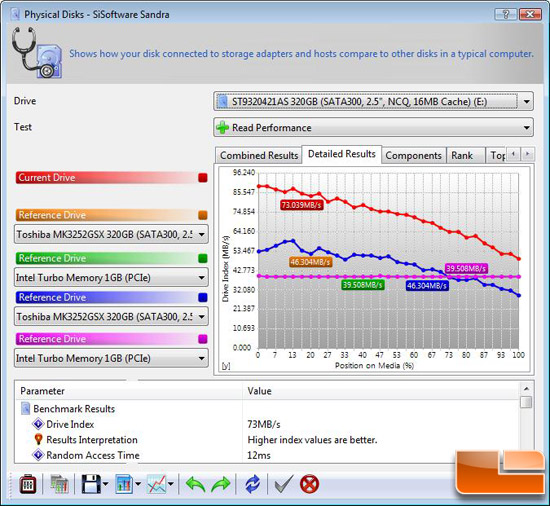Click the blue 46.304MB/s chart label
Viewport: 550px width, 506px height.
(427, 286)
